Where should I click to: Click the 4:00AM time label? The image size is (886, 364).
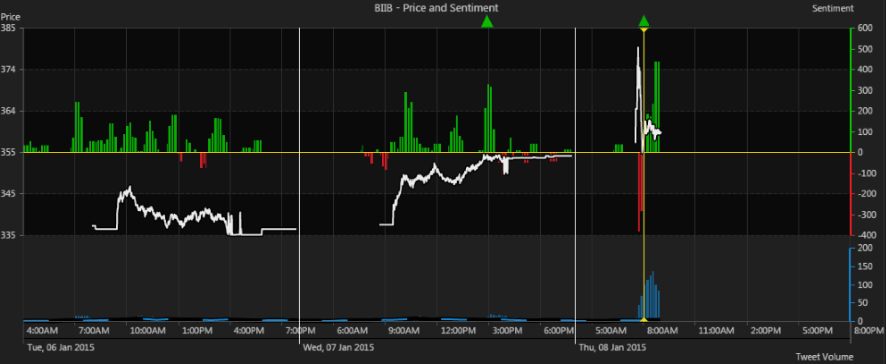pos(42,330)
